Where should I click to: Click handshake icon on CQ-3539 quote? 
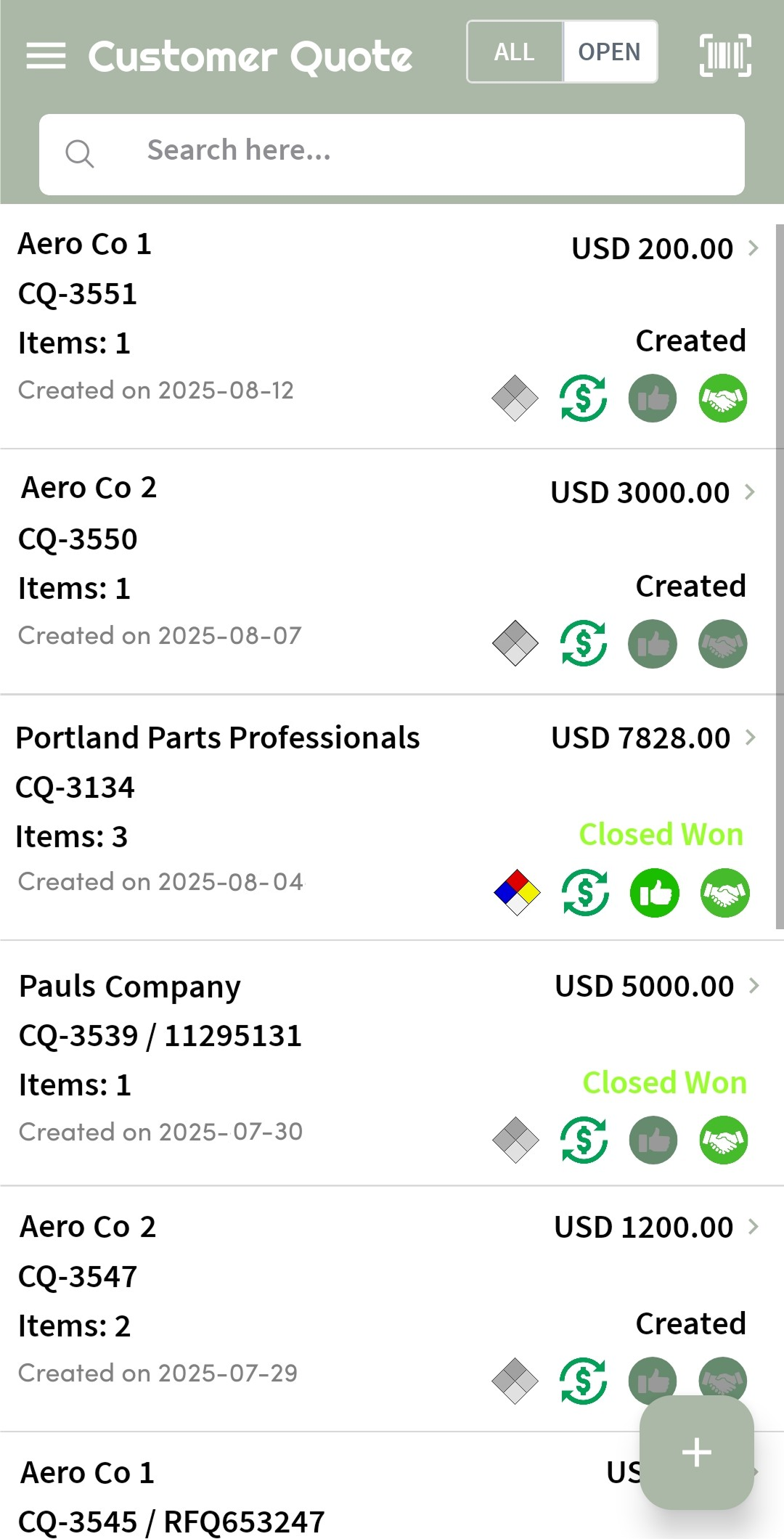pos(723,1140)
